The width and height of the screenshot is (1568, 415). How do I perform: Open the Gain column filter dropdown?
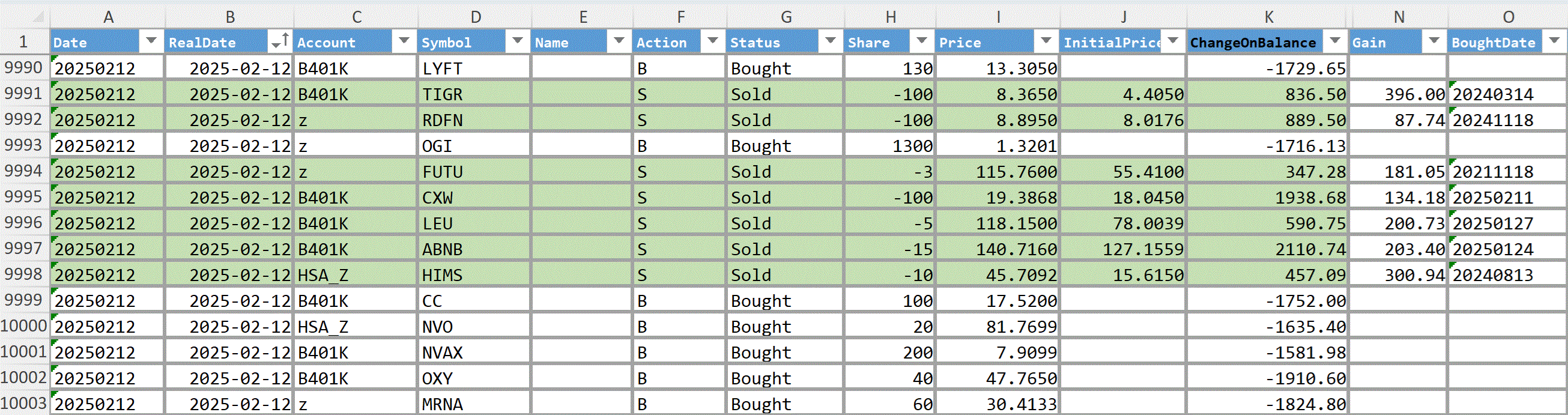pos(1434,41)
